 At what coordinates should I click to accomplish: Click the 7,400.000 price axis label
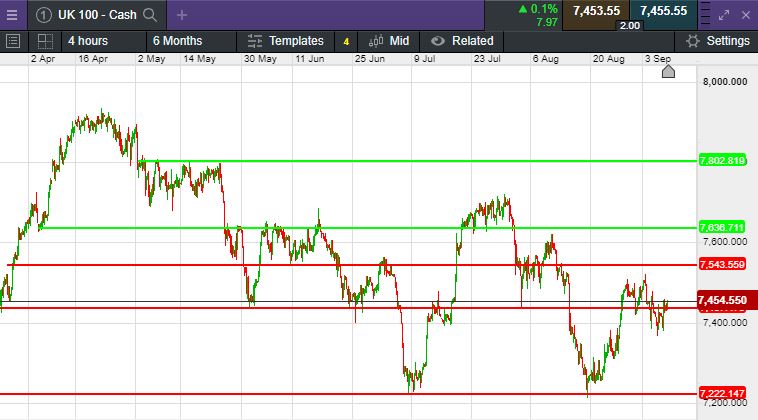pos(725,322)
